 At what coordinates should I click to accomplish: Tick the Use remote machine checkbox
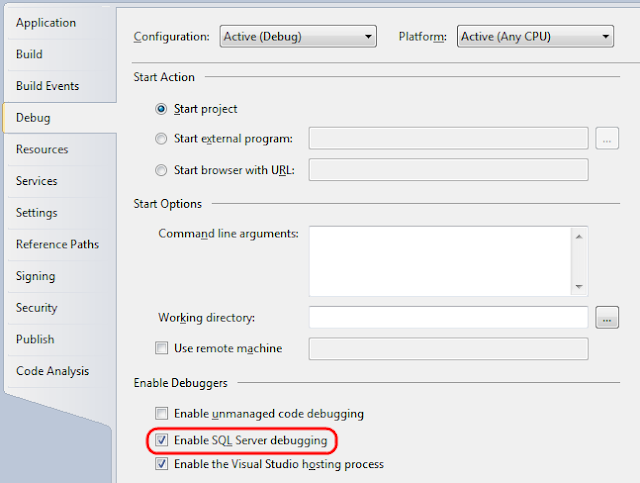tap(162, 348)
